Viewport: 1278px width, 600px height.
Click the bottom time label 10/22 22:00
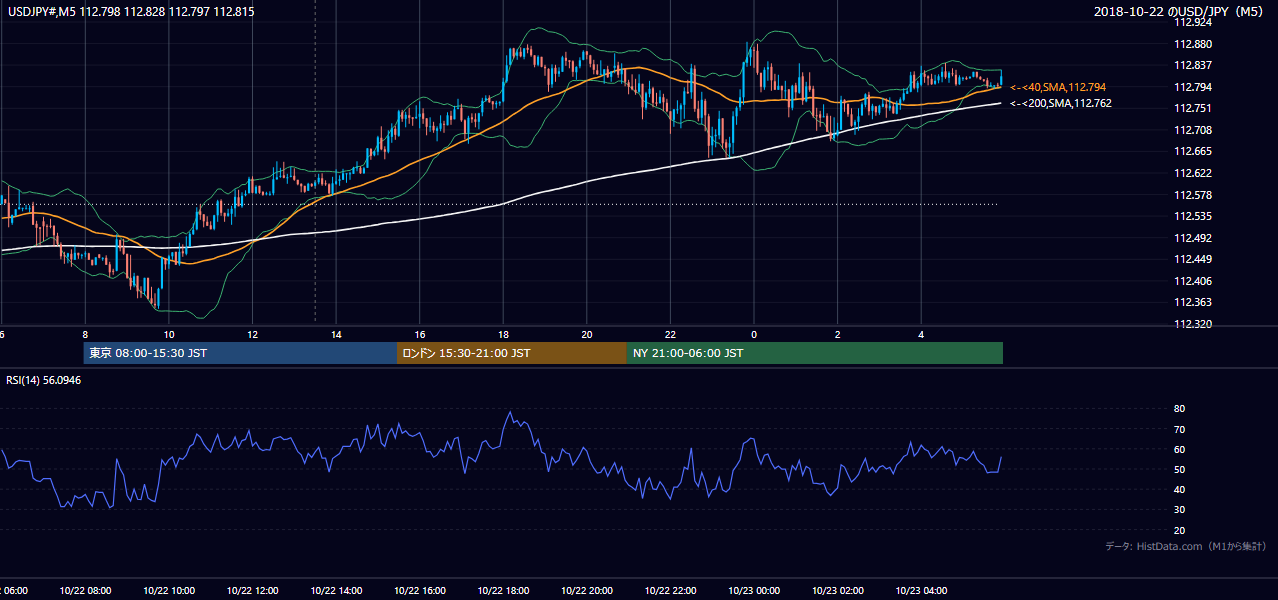click(x=670, y=591)
